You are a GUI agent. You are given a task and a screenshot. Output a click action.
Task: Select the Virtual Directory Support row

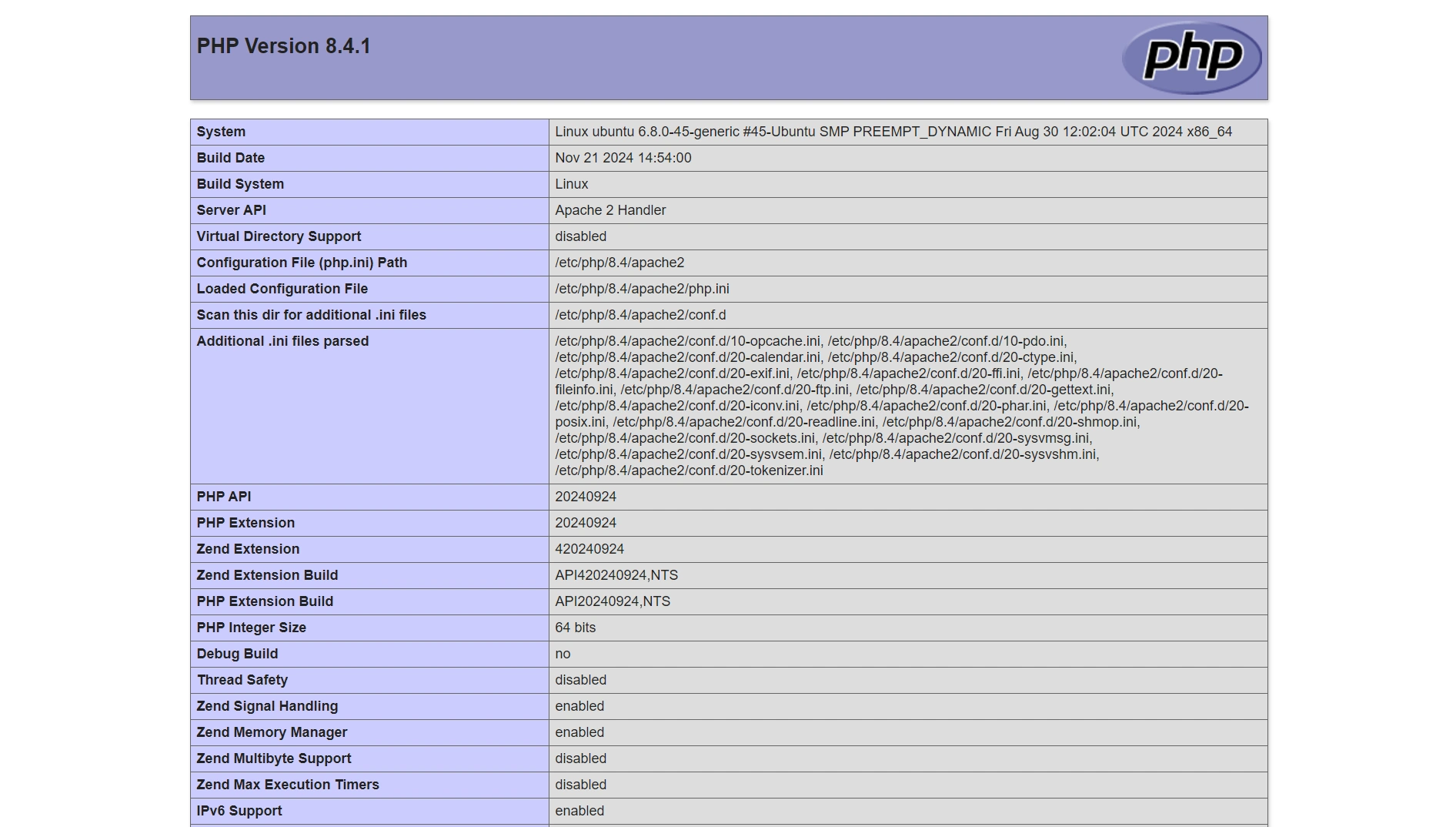click(x=279, y=236)
